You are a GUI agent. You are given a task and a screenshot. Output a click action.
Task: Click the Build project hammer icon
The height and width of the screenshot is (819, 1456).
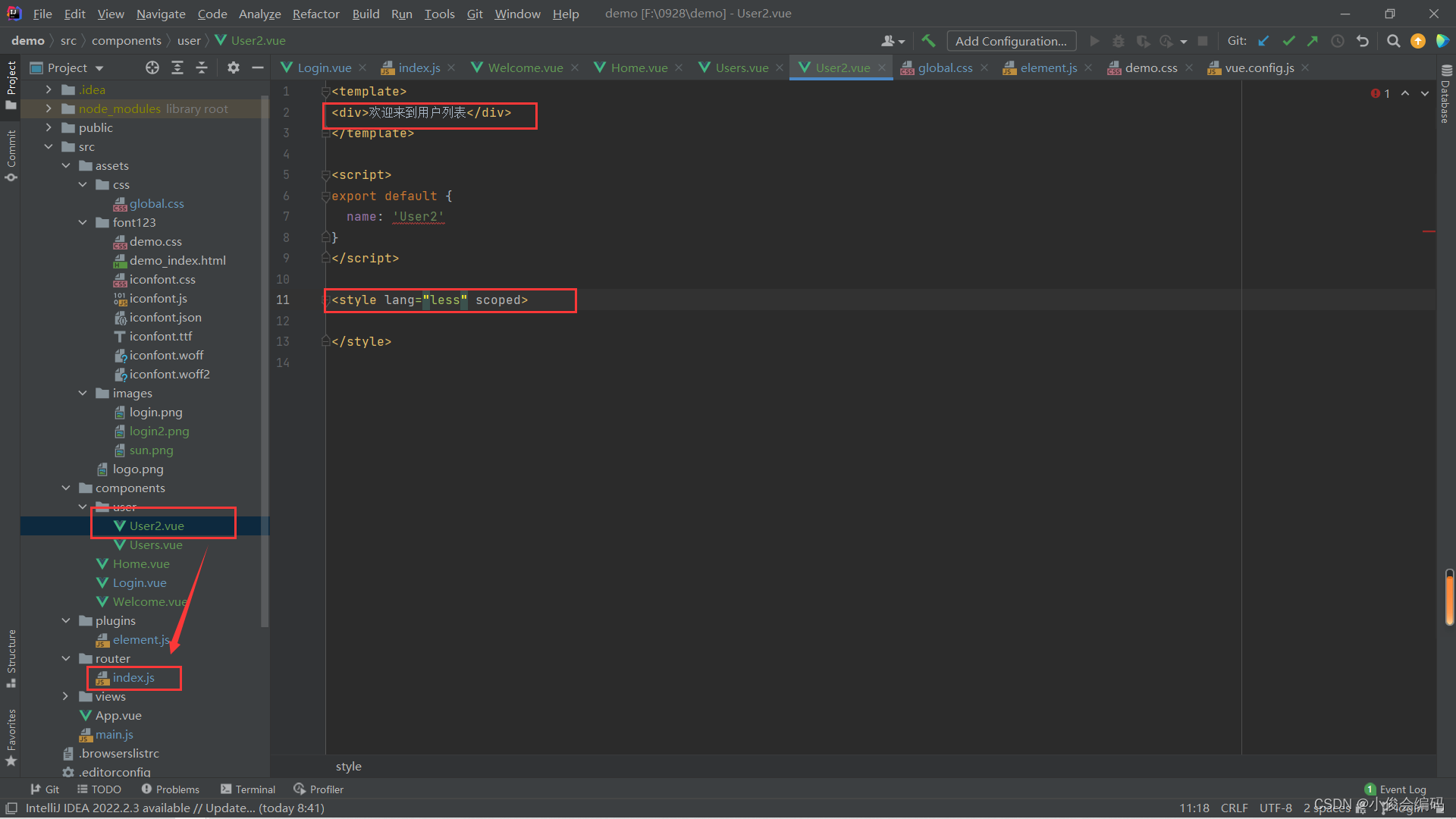[x=928, y=41]
